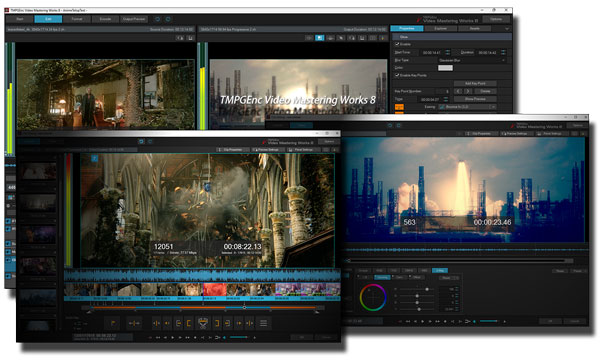The width and height of the screenshot is (600, 360).
Task: Select the highlighted Edit stage tab in main window
Action: pyautogui.click(x=48, y=19)
